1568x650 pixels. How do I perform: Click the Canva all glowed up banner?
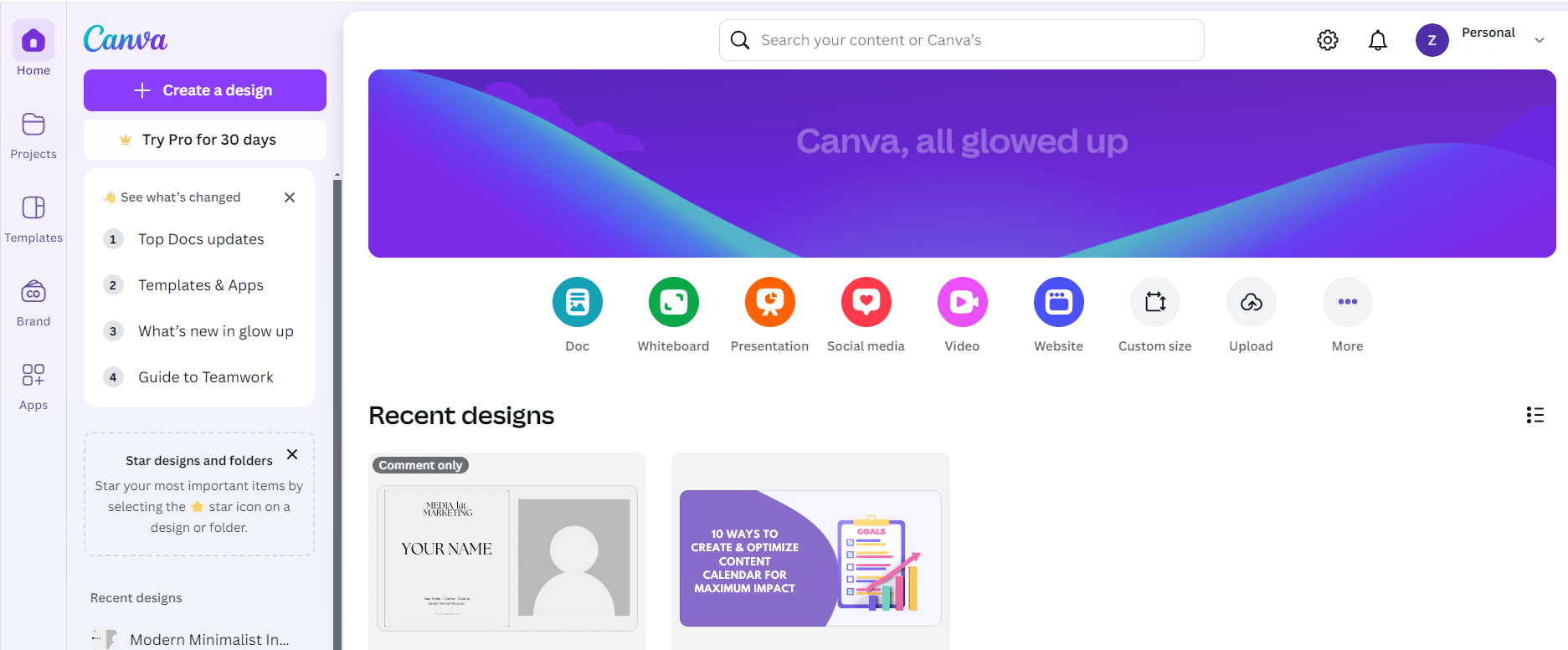pyautogui.click(x=962, y=163)
